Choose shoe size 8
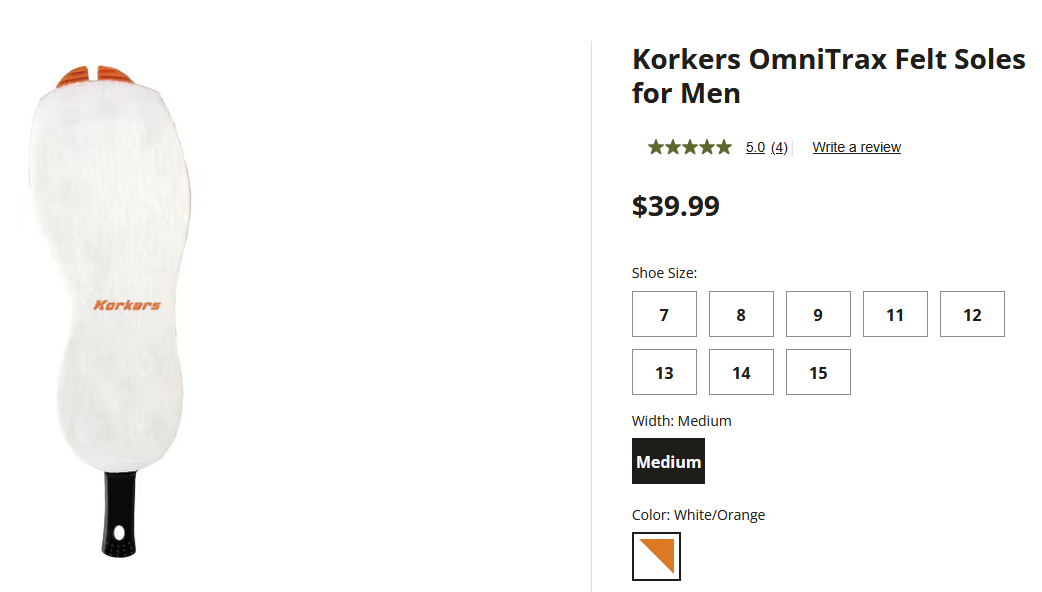 741,314
